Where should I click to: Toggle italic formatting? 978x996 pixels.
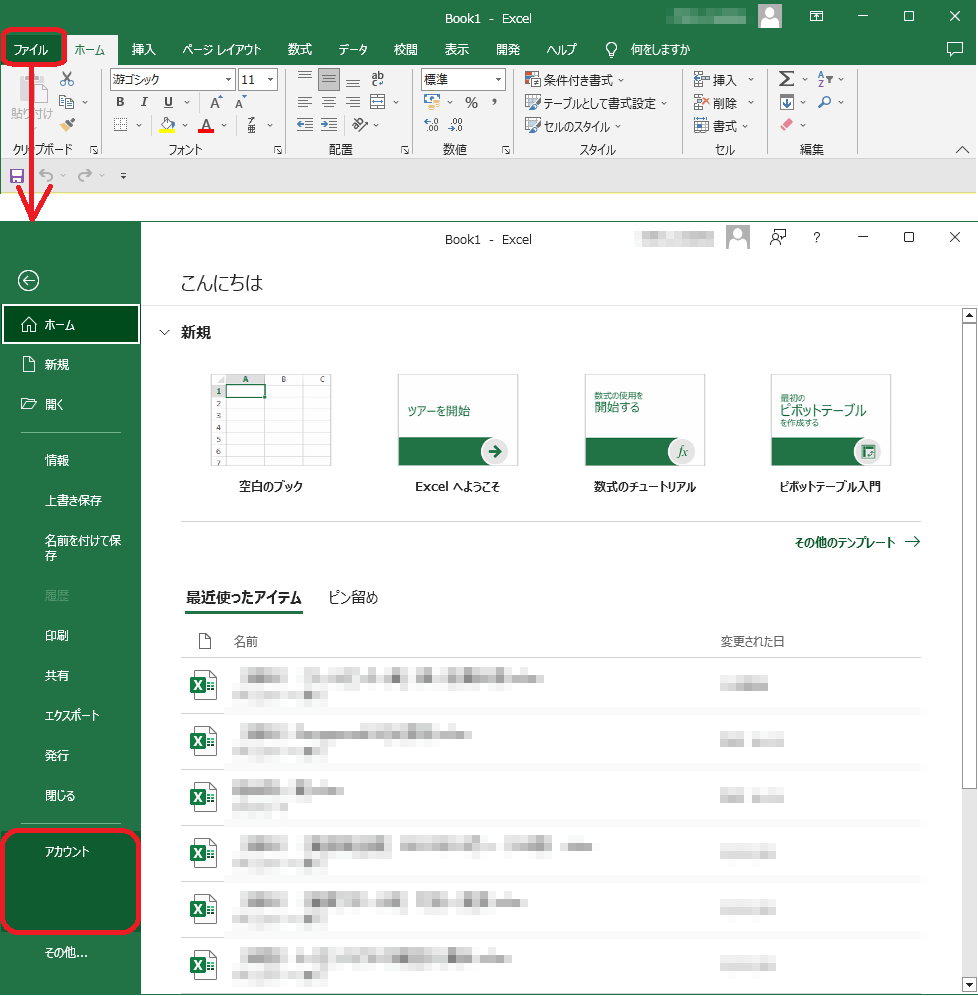pyautogui.click(x=144, y=102)
